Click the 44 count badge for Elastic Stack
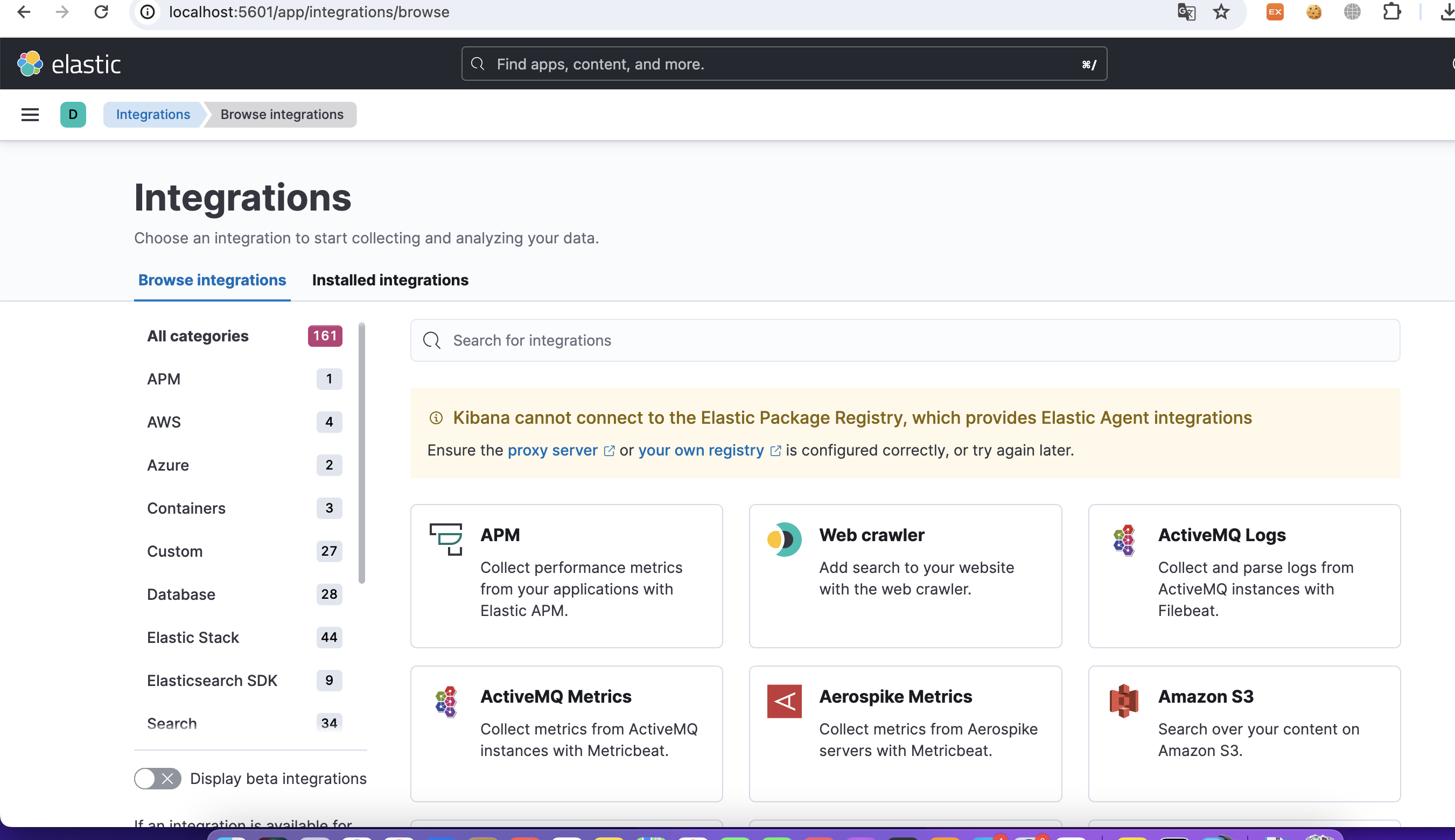Screen dimensions: 1455x840 pyautogui.click(x=330, y=638)
